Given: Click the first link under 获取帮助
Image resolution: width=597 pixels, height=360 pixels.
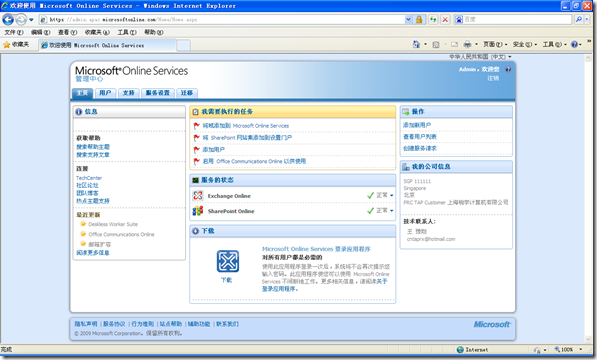Looking at the screenshot, I should click(x=93, y=147).
